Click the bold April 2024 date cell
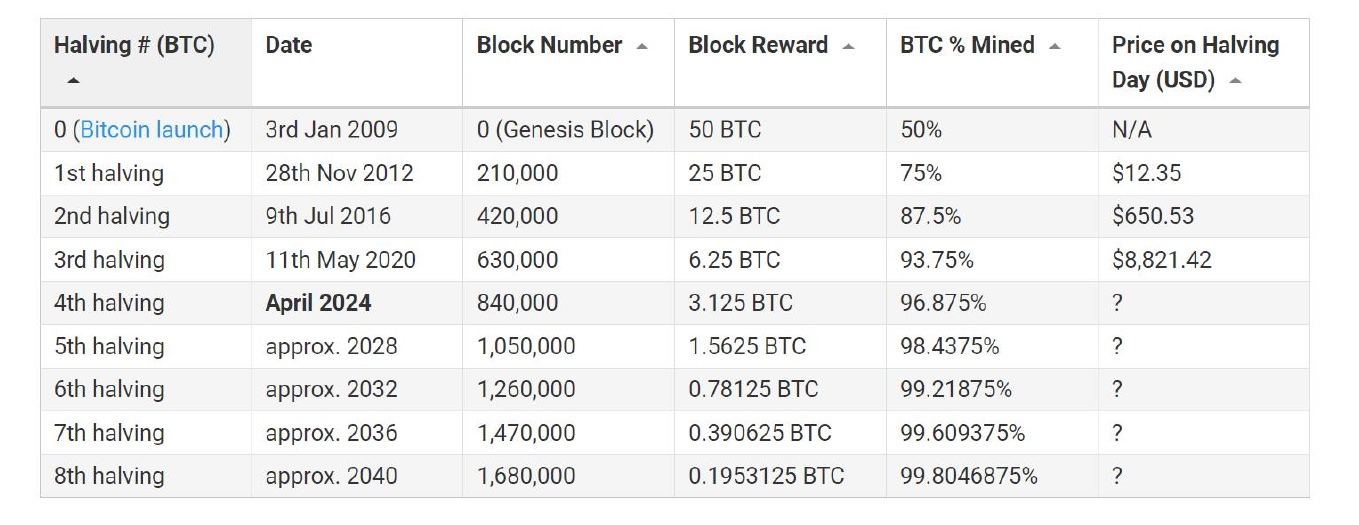The width and height of the screenshot is (1359, 525). pyautogui.click(x=318, y=303)
